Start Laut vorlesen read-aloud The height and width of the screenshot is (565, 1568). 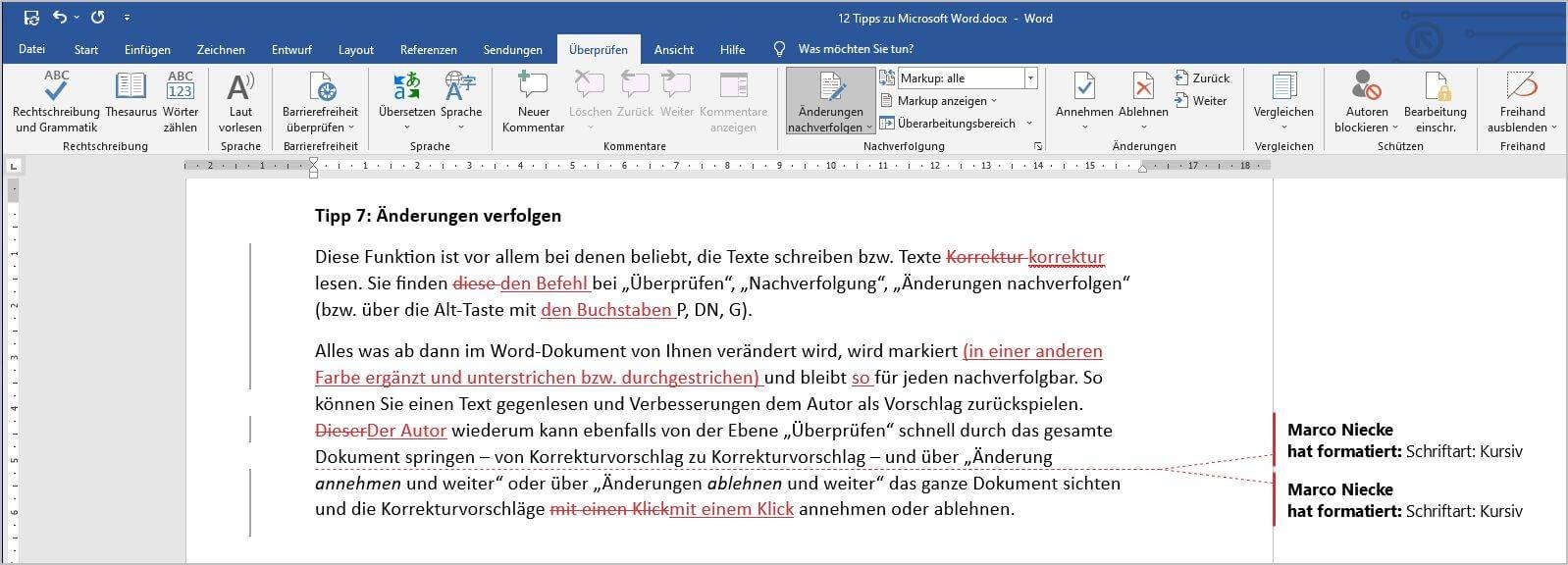coord(240,88)
